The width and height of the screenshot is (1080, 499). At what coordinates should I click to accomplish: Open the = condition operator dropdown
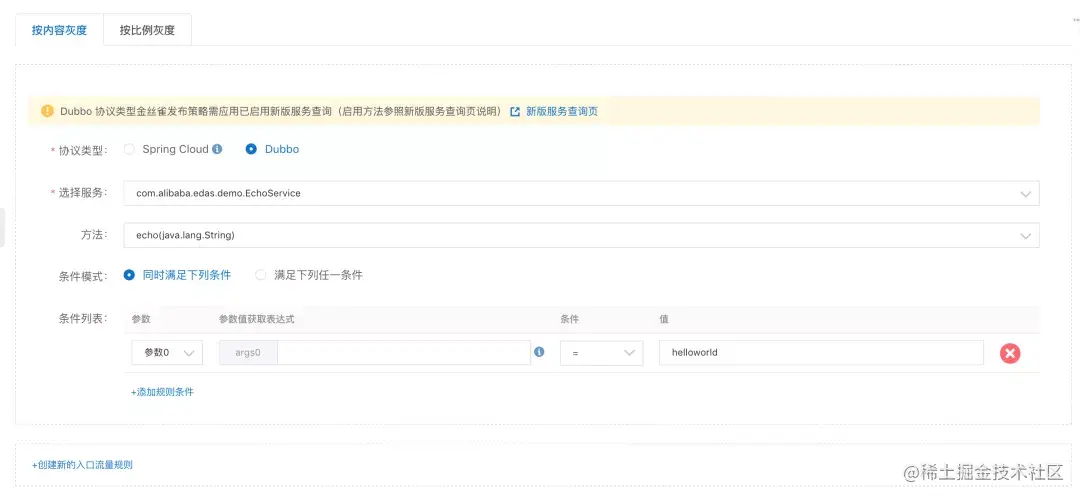click(601, 353)
